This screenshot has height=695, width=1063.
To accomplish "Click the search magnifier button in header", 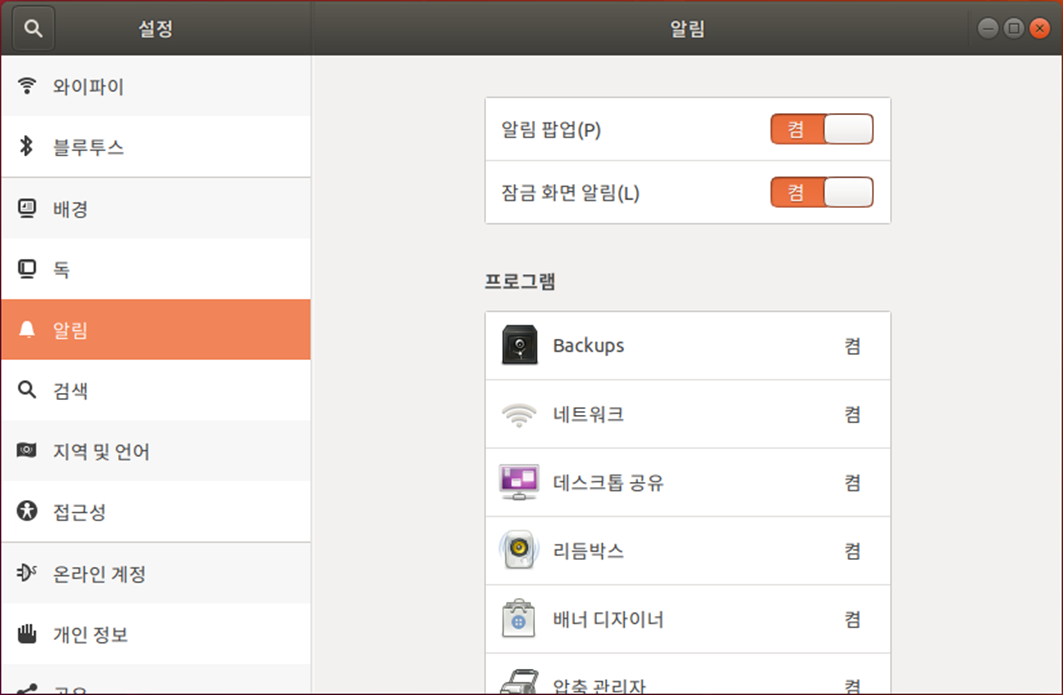I will click(x=33, y=29).
